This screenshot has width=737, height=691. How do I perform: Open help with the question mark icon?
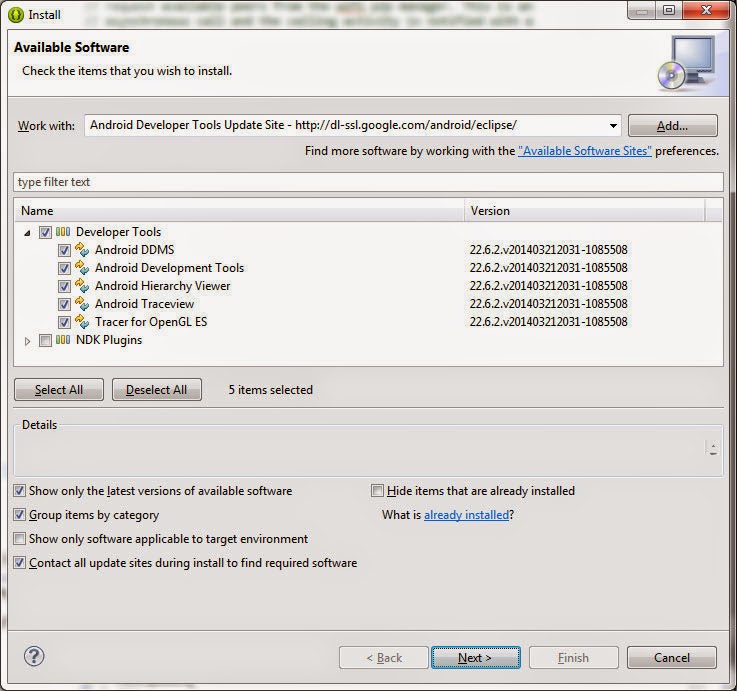34,656
